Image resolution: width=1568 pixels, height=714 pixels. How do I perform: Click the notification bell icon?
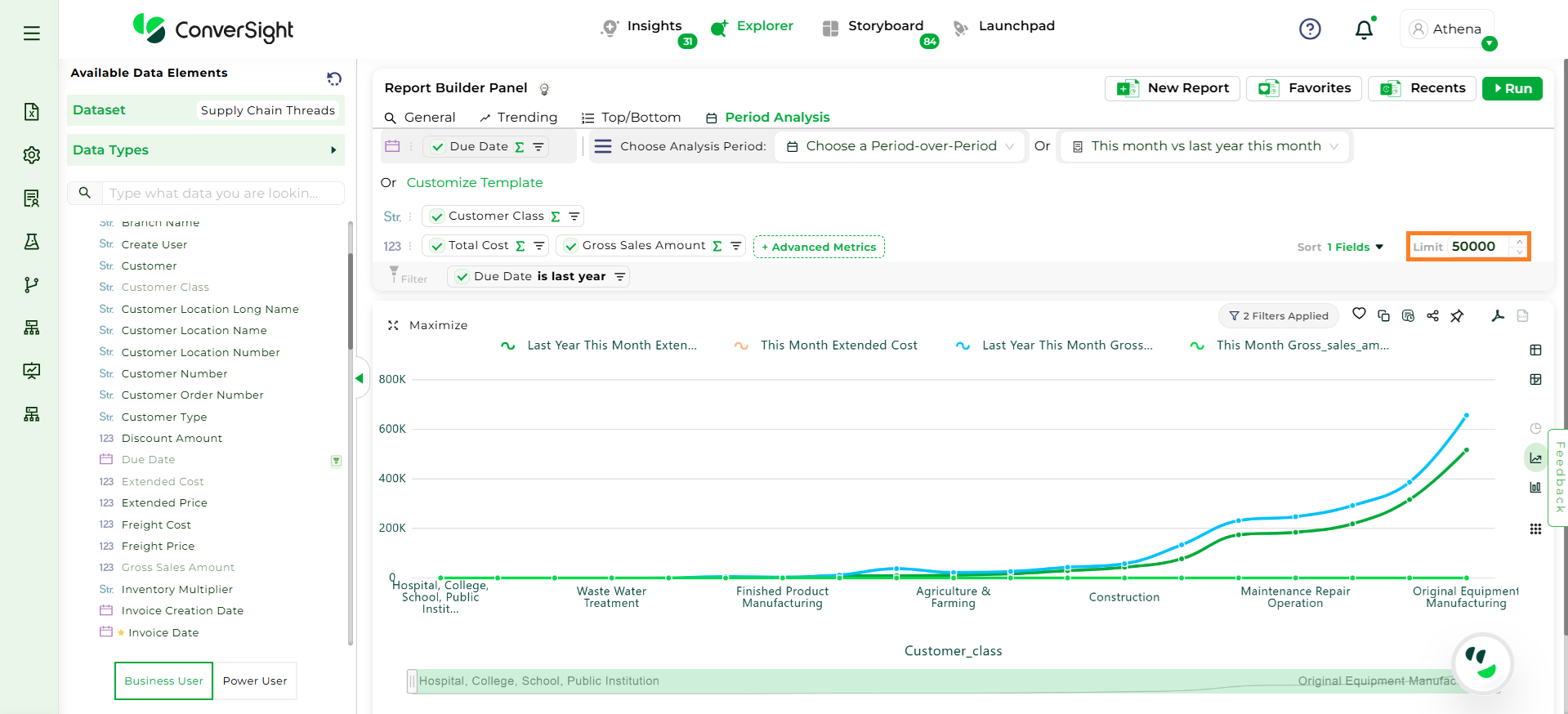[1363, 30]
